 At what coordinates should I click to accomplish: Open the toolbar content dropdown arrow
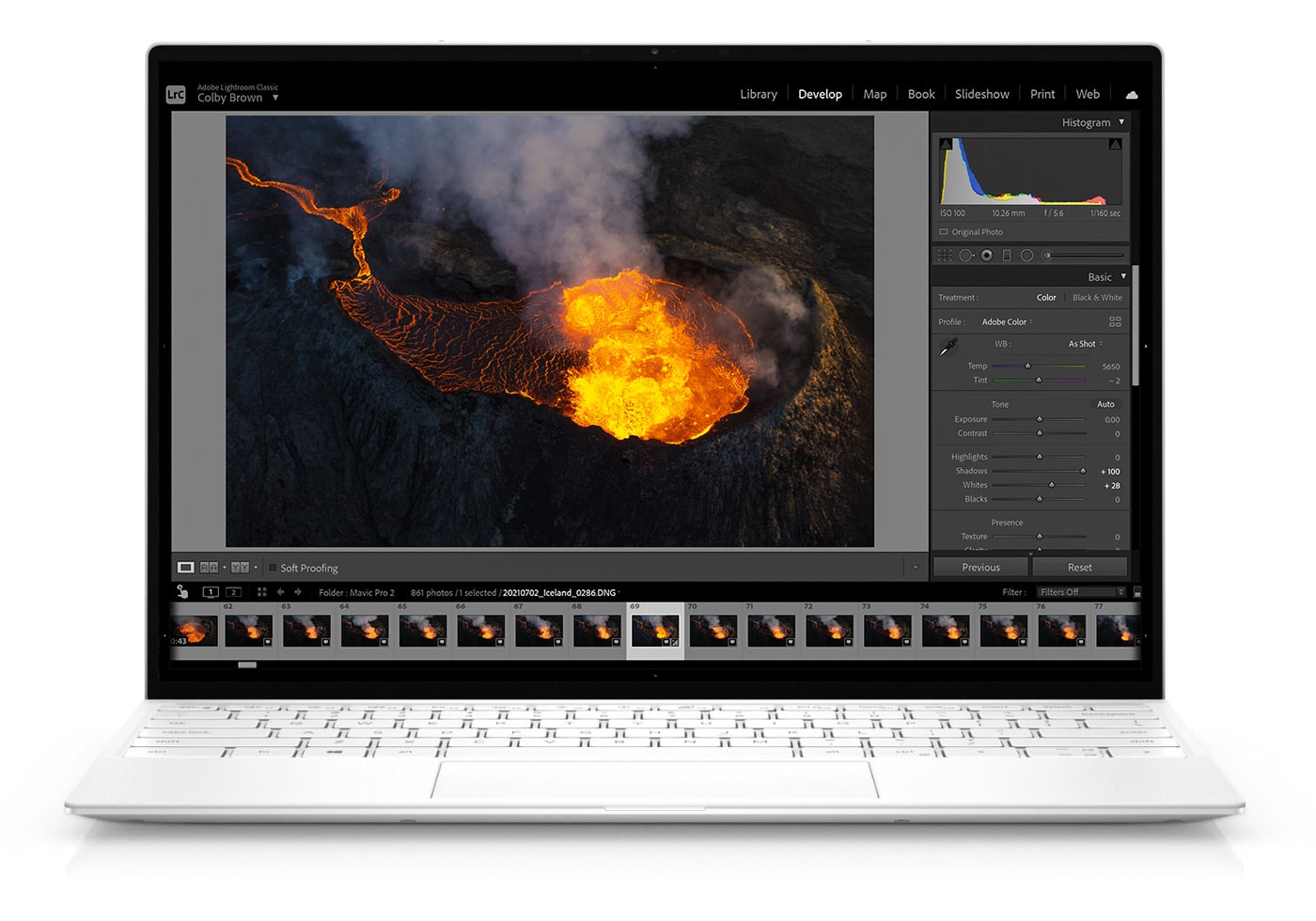coord(915,568)
